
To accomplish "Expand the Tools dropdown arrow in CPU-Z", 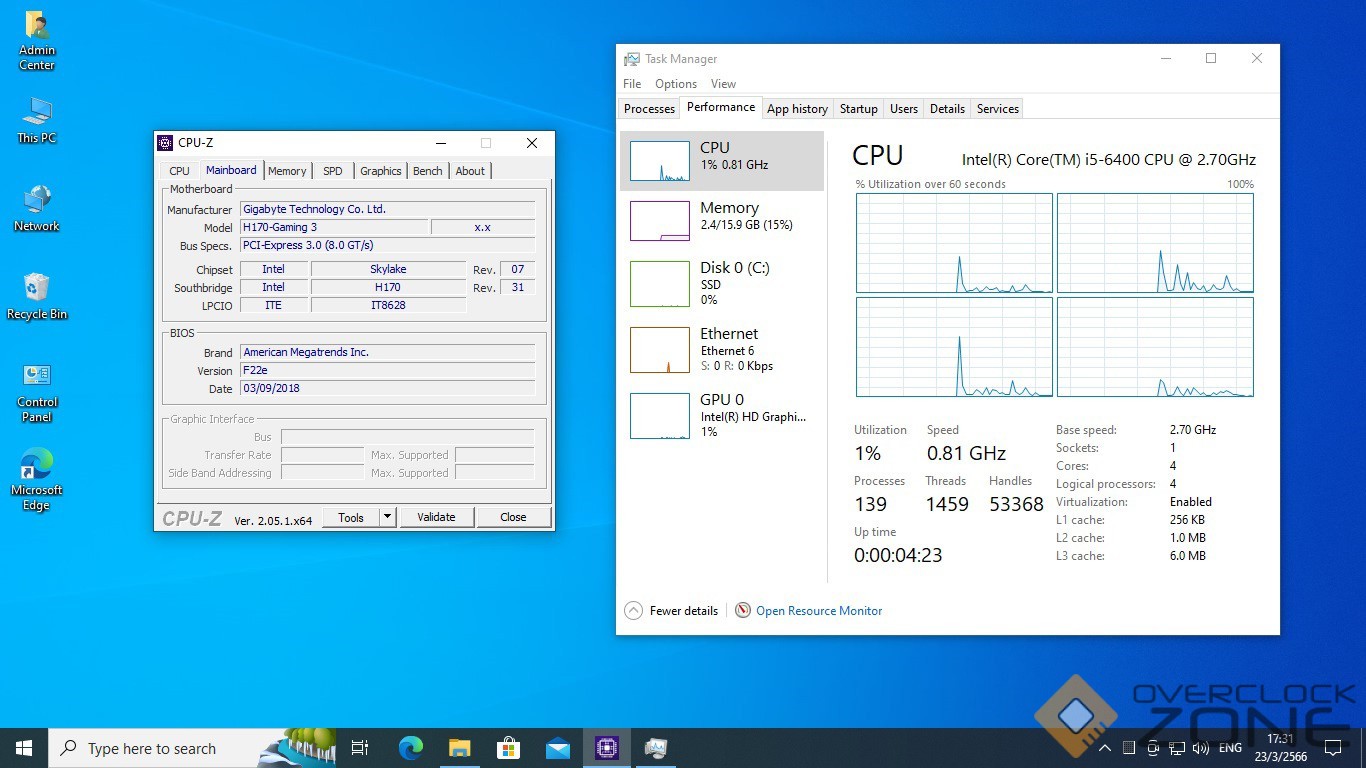I will (x=388, y=517).
